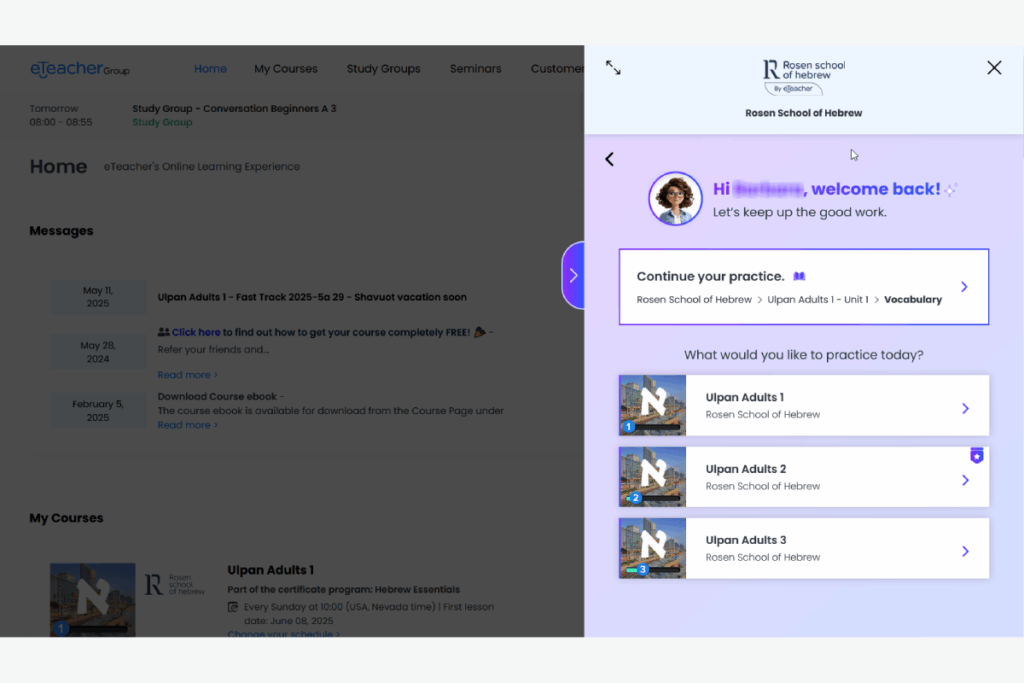This screenshot has height=683, width=1024.
Task: Click the Ulpan Adults 2 thumbnail image
Action: pyautogui.click(x=652, y=477)
